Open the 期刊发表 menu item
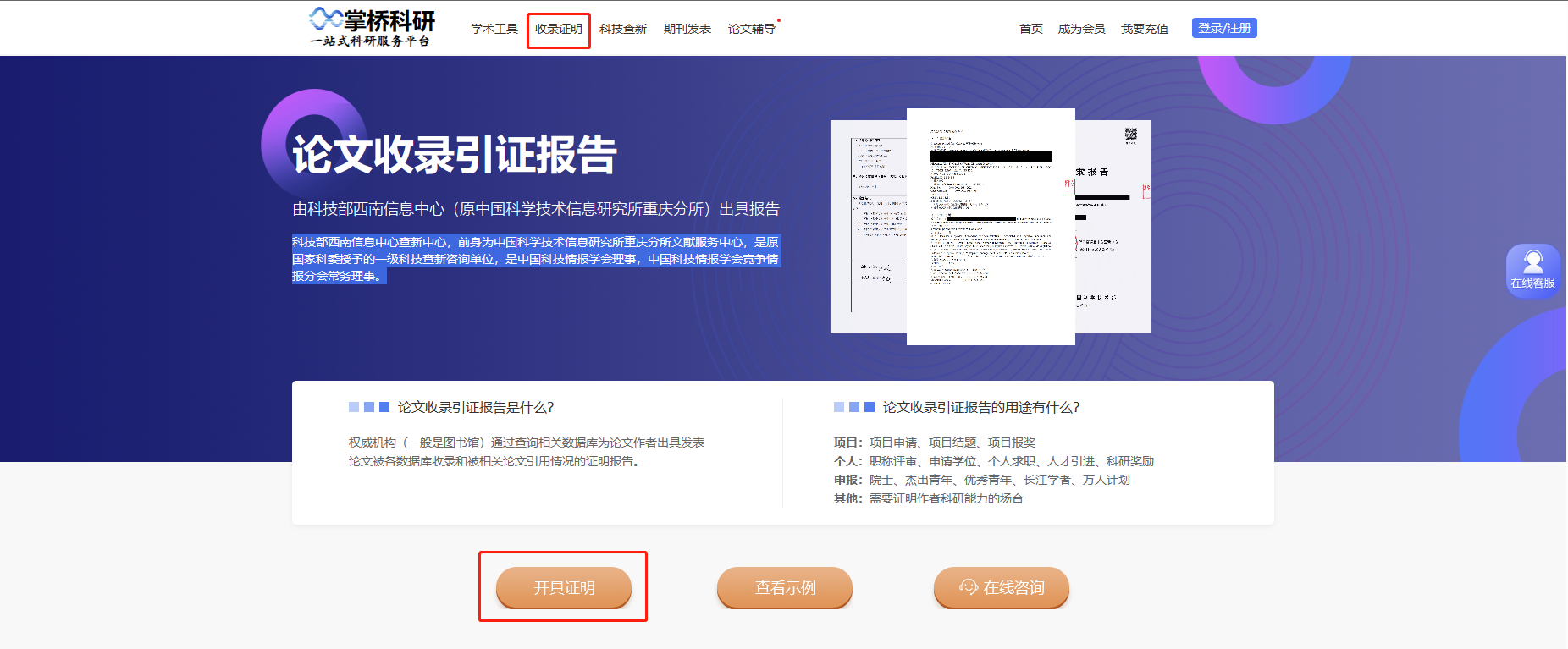 coord(687,29)
